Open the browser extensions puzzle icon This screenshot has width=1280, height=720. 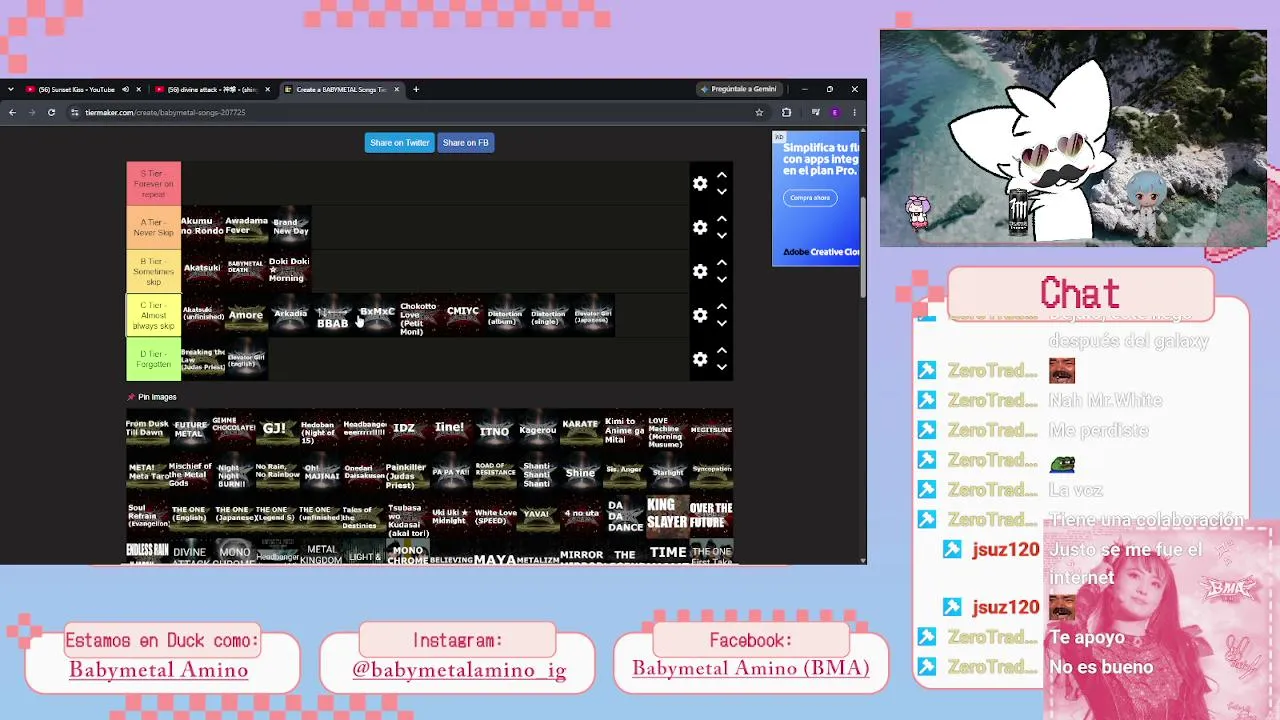coord(786,112)
